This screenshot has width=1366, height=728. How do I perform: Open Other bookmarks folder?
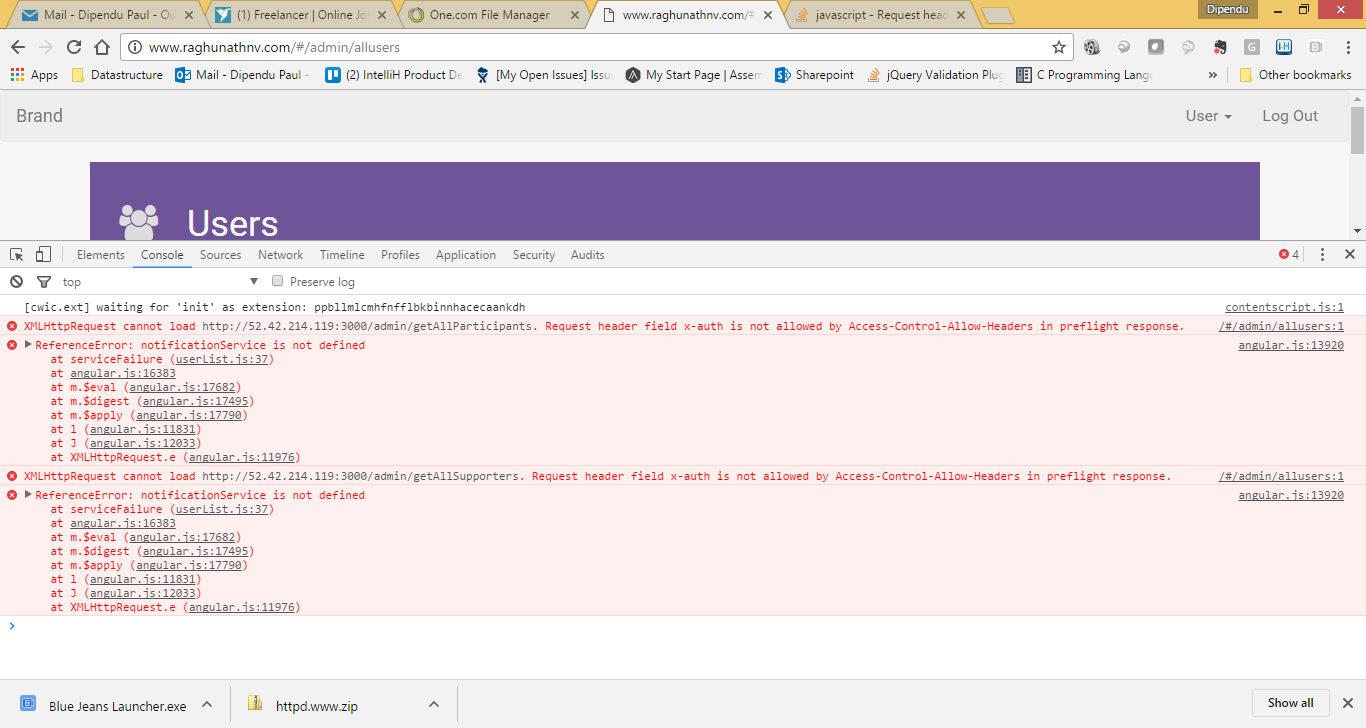coord(1295,75)
